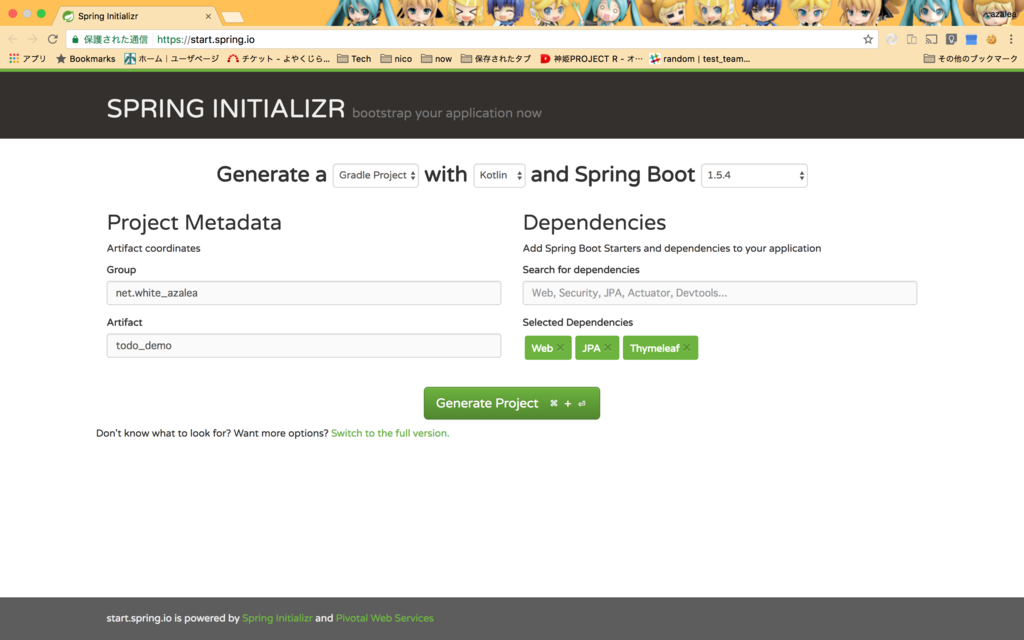Open the Spring Boot 1.5.4 version dropdown
Screen dimensions: 1024x640
[x=754, y=175]
